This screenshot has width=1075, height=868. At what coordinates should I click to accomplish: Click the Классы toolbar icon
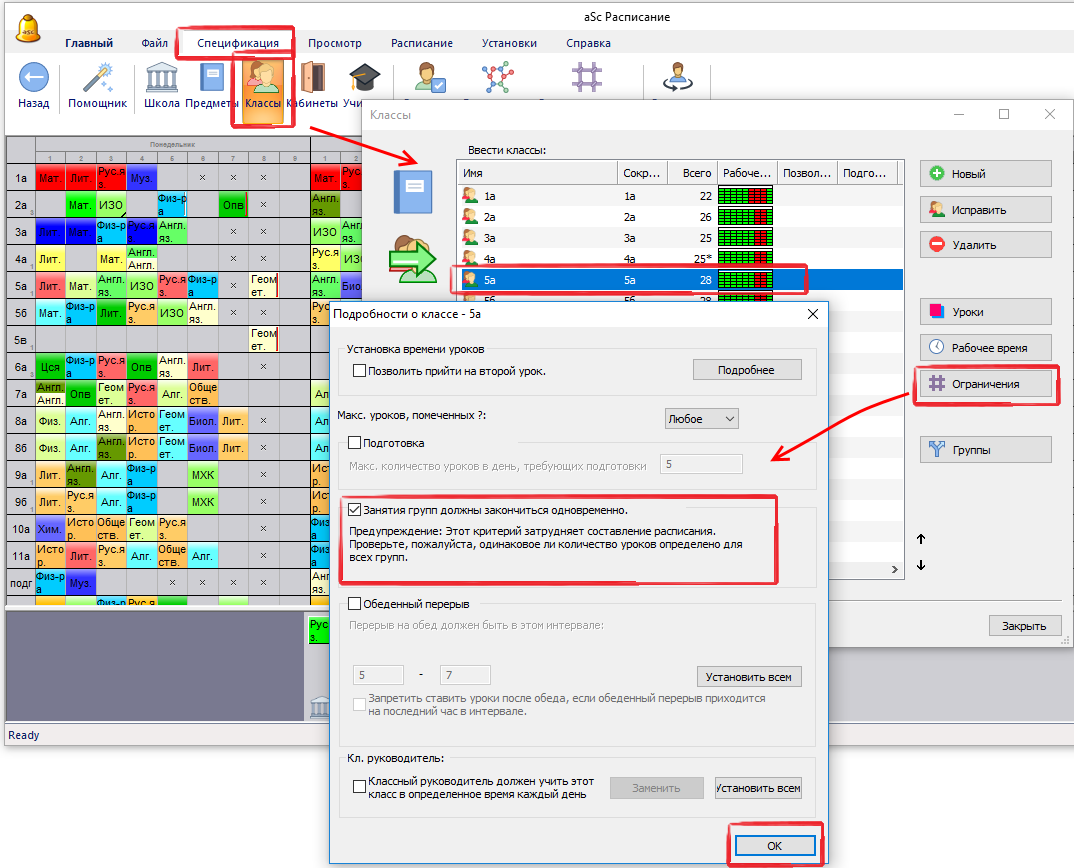[263, 79]
